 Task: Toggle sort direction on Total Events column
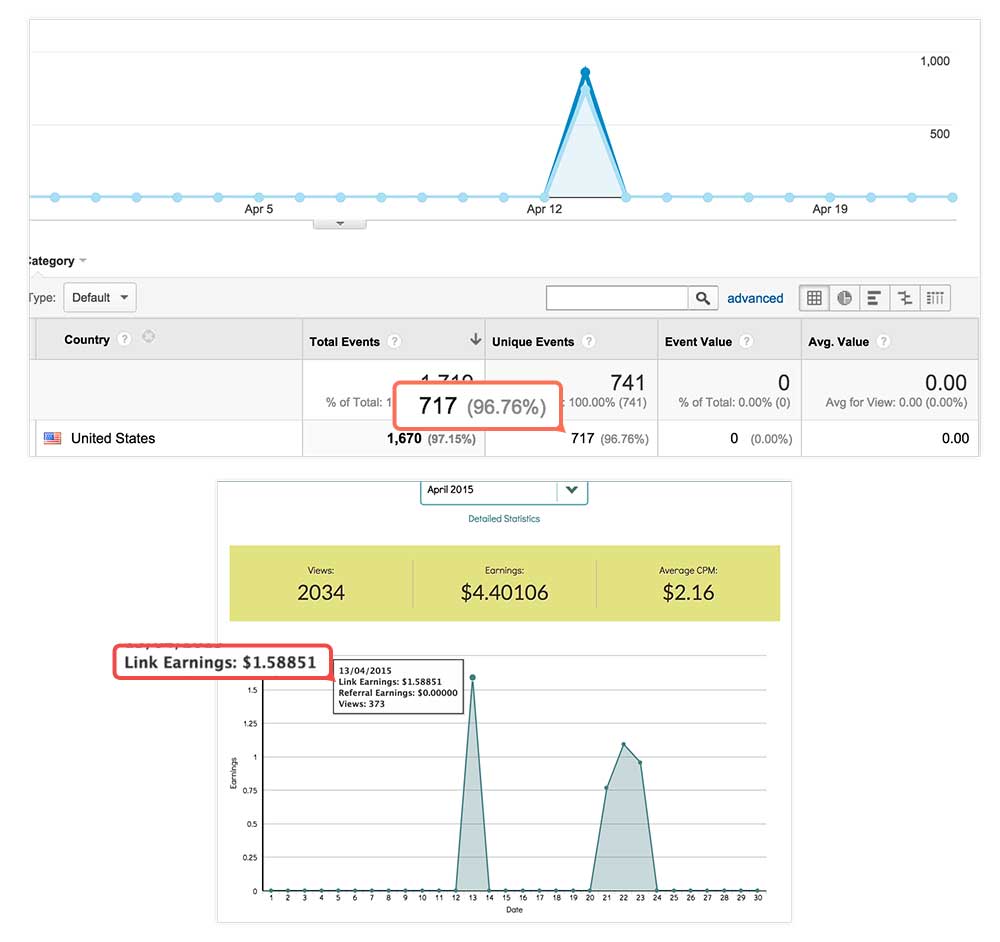(477, 339)
